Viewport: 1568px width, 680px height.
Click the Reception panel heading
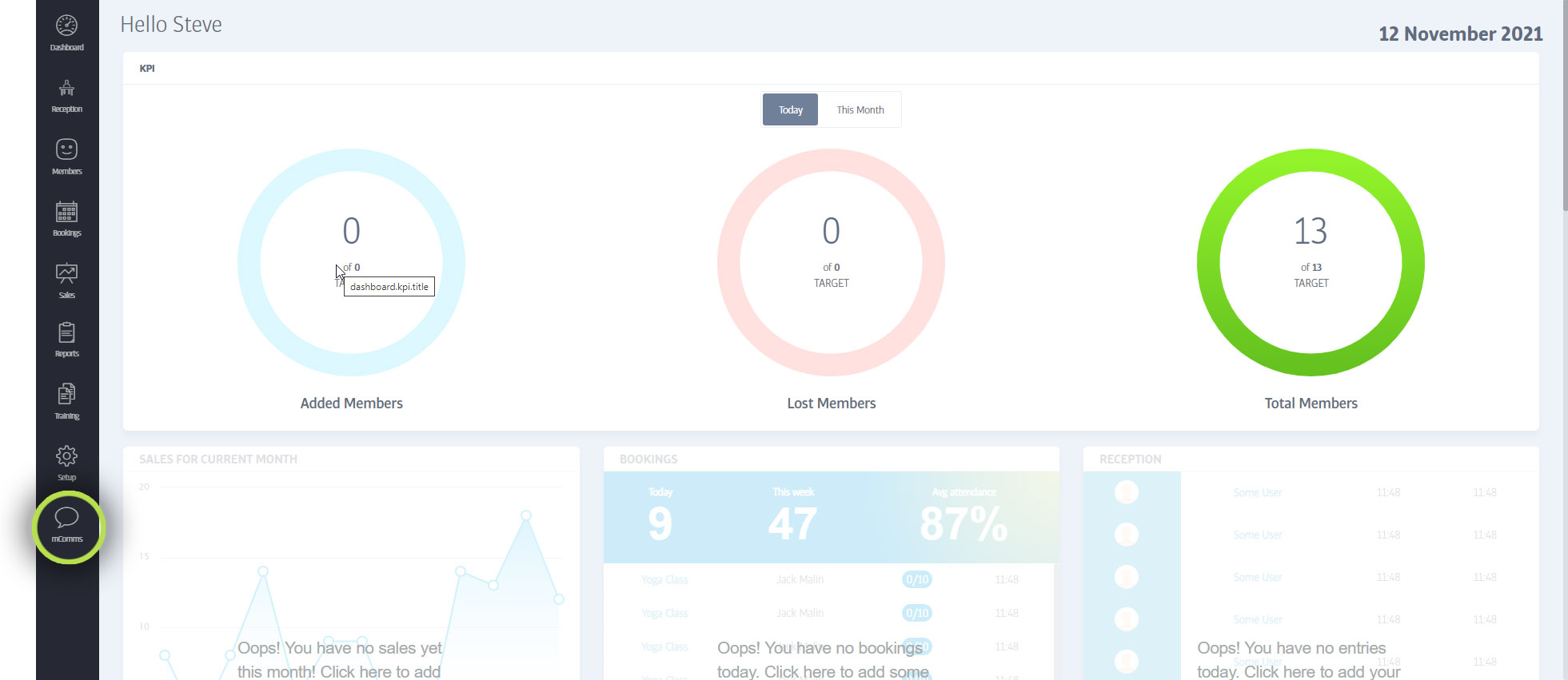pos(1131,459)
